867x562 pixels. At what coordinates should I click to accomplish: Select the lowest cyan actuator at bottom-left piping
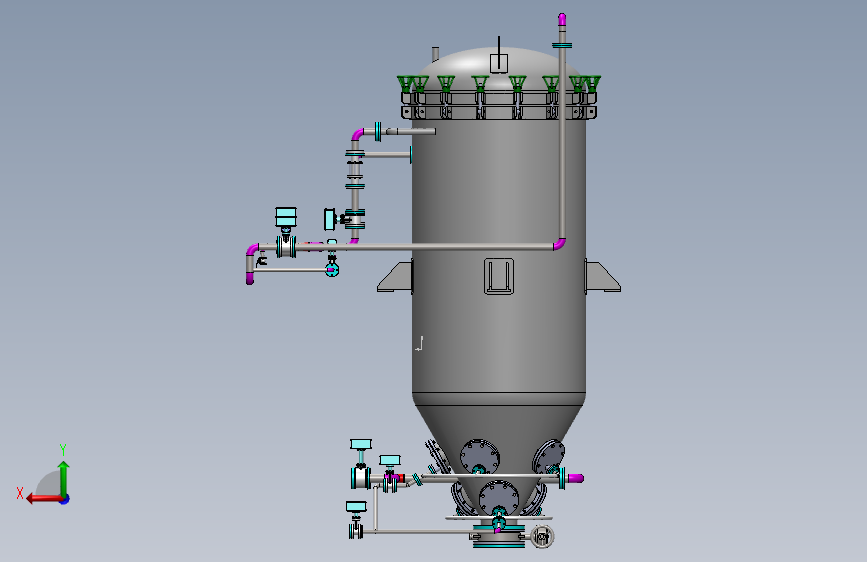click(356, 507)
